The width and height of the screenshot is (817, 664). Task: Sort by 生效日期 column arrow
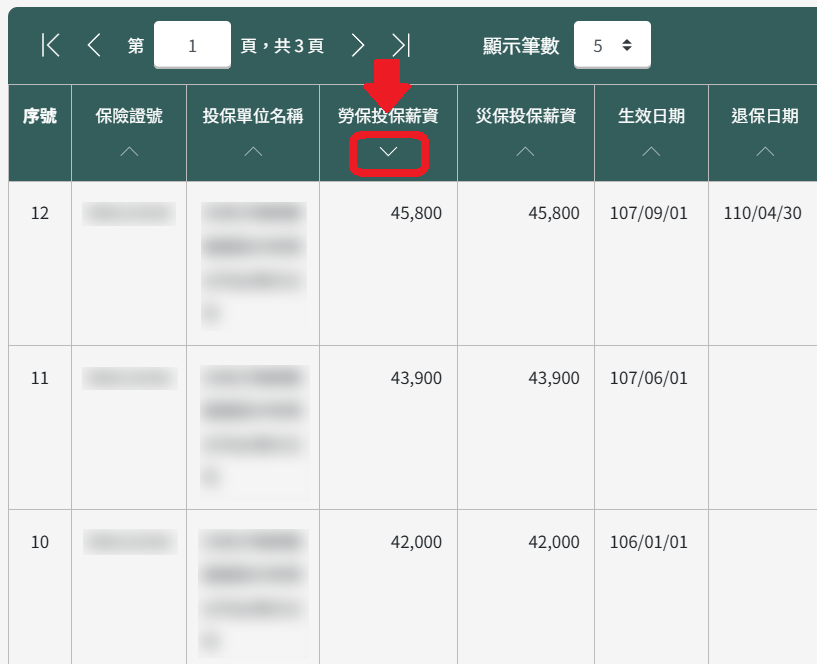click(651, 152)
